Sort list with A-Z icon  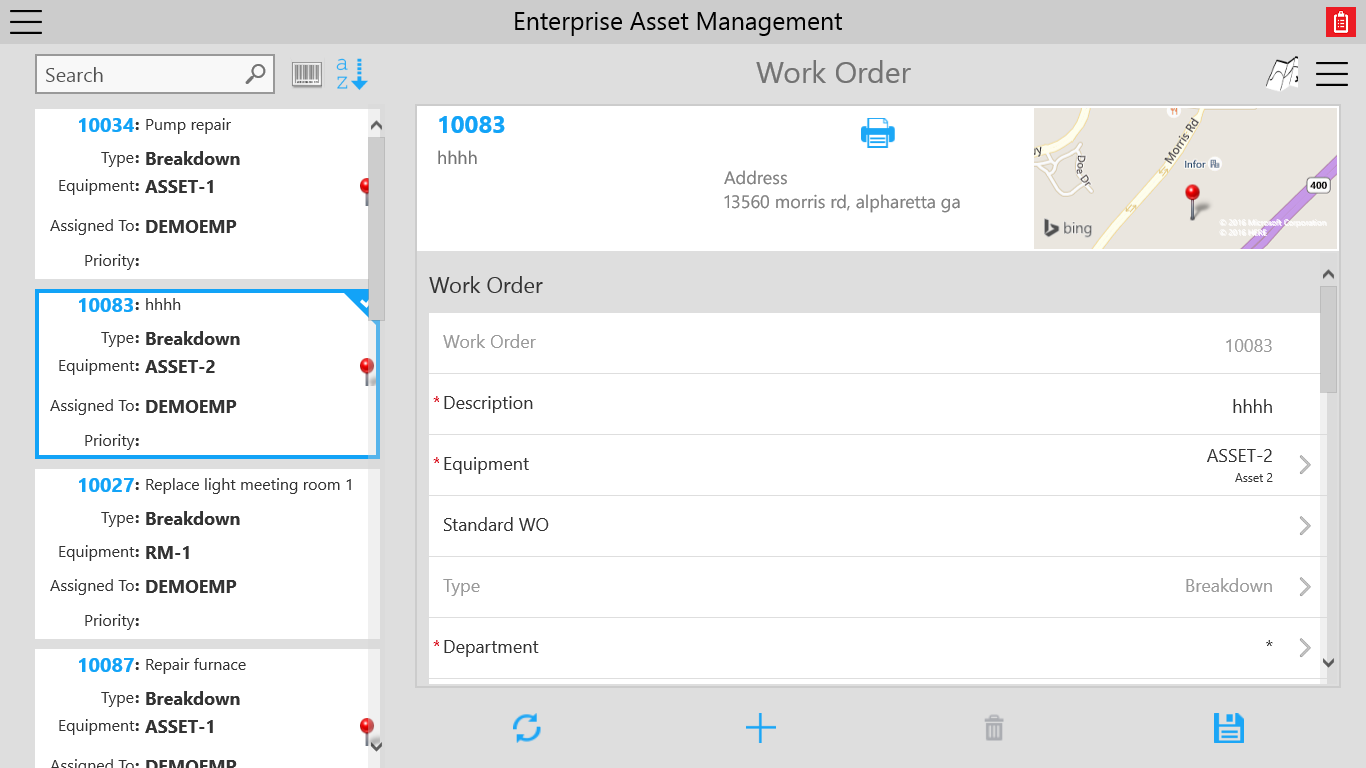pyautogui.click(x=352, y=74)
